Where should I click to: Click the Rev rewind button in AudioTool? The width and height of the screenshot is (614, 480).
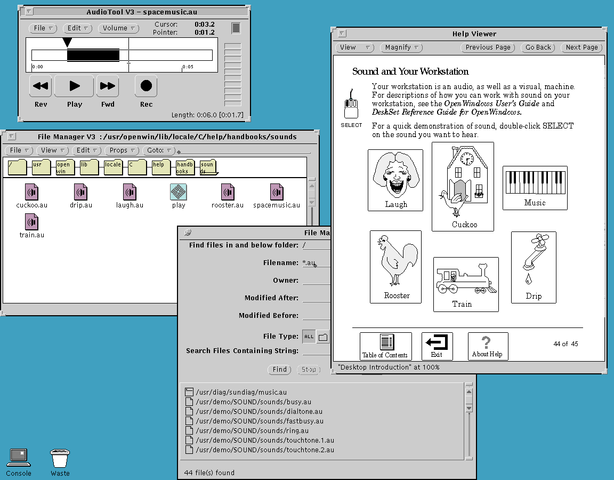pos(41,86)
